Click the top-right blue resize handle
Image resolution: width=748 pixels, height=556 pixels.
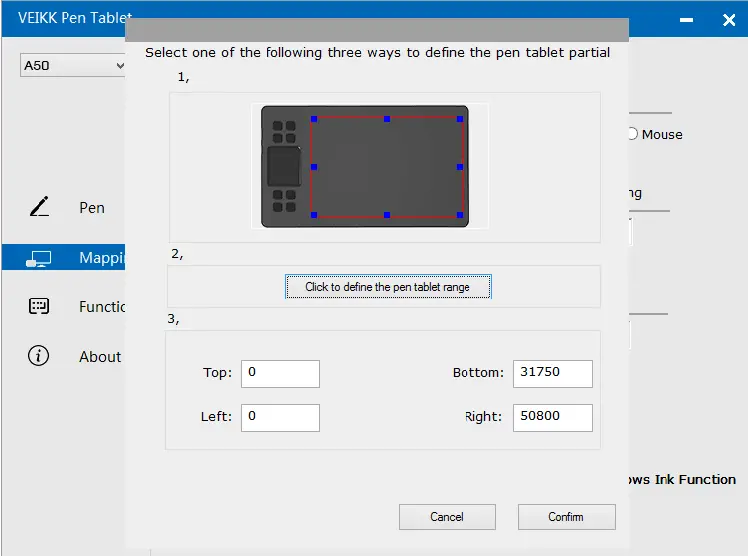click(x=460, y=119)
